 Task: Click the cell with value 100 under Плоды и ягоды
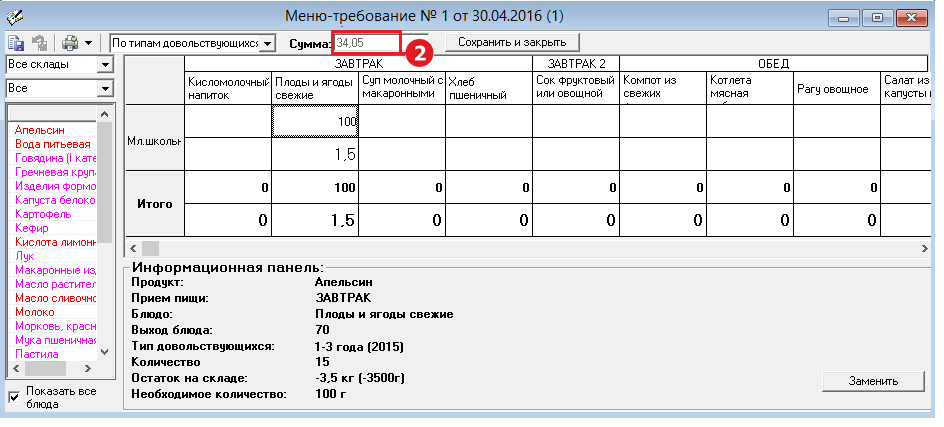(315, 121)
